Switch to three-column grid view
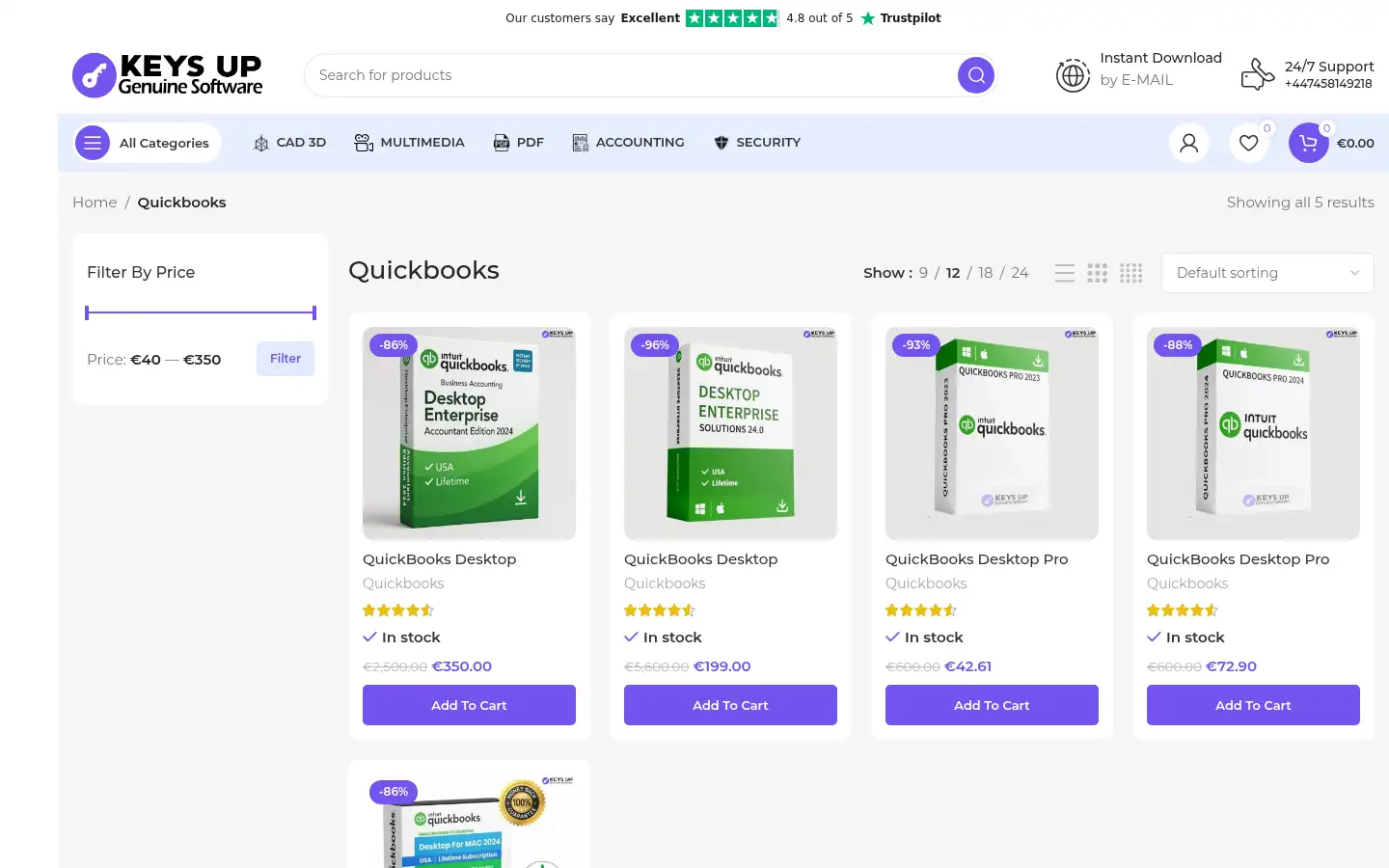The width and height of the screenshot is (1389, 868). click(x=1098, y=273)
